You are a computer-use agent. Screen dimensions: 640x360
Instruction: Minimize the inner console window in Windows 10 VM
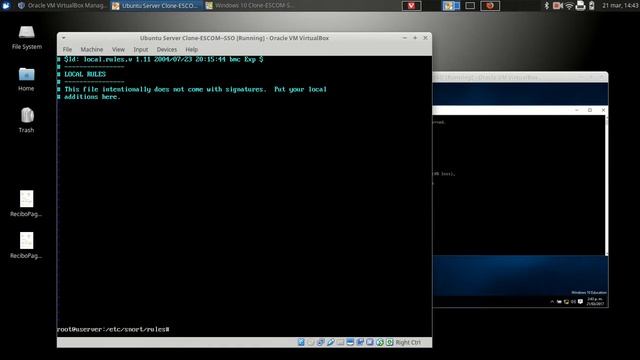[x=577, y=110]
